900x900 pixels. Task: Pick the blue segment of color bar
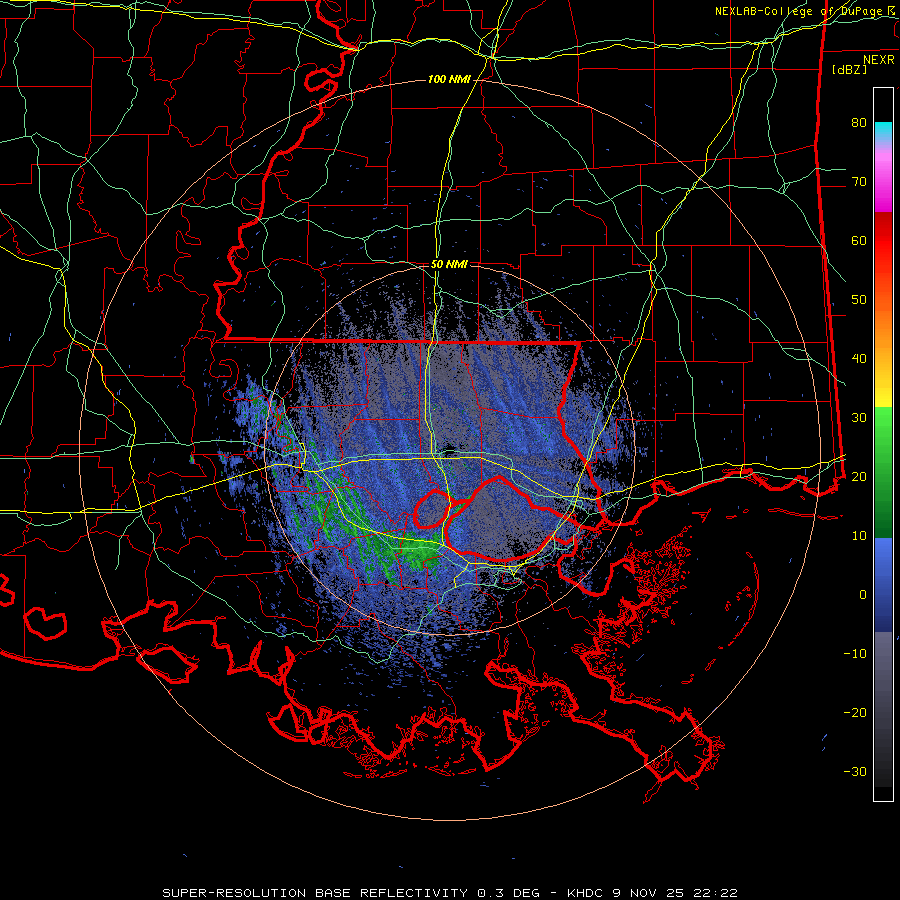pyautogui.click(x=883, y=585)
